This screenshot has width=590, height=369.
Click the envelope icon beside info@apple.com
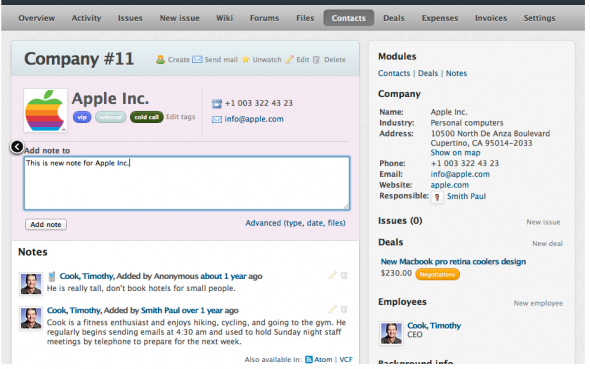tap(217, 120)
